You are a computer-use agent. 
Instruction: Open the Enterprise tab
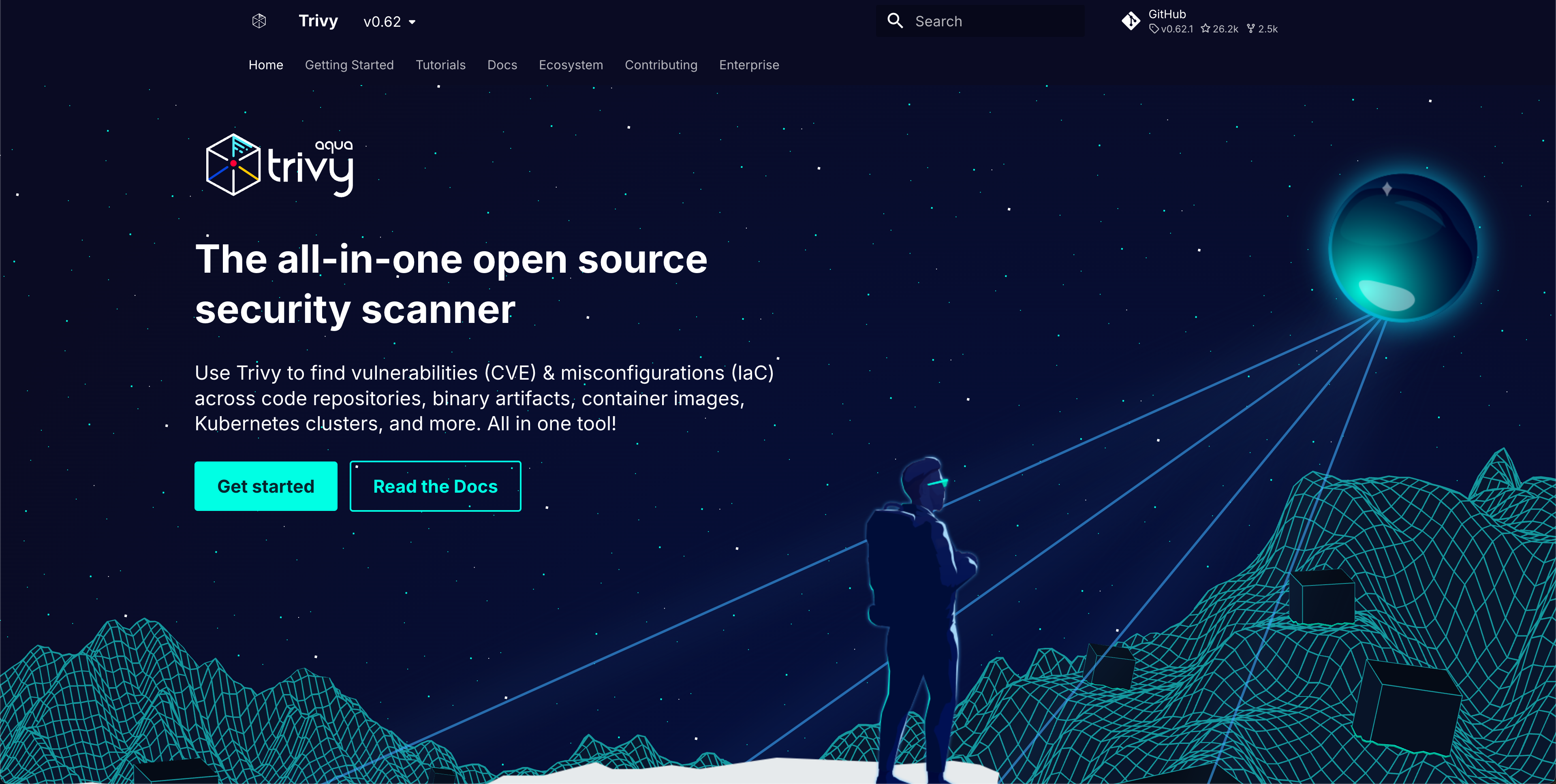(x=749, y=65)
